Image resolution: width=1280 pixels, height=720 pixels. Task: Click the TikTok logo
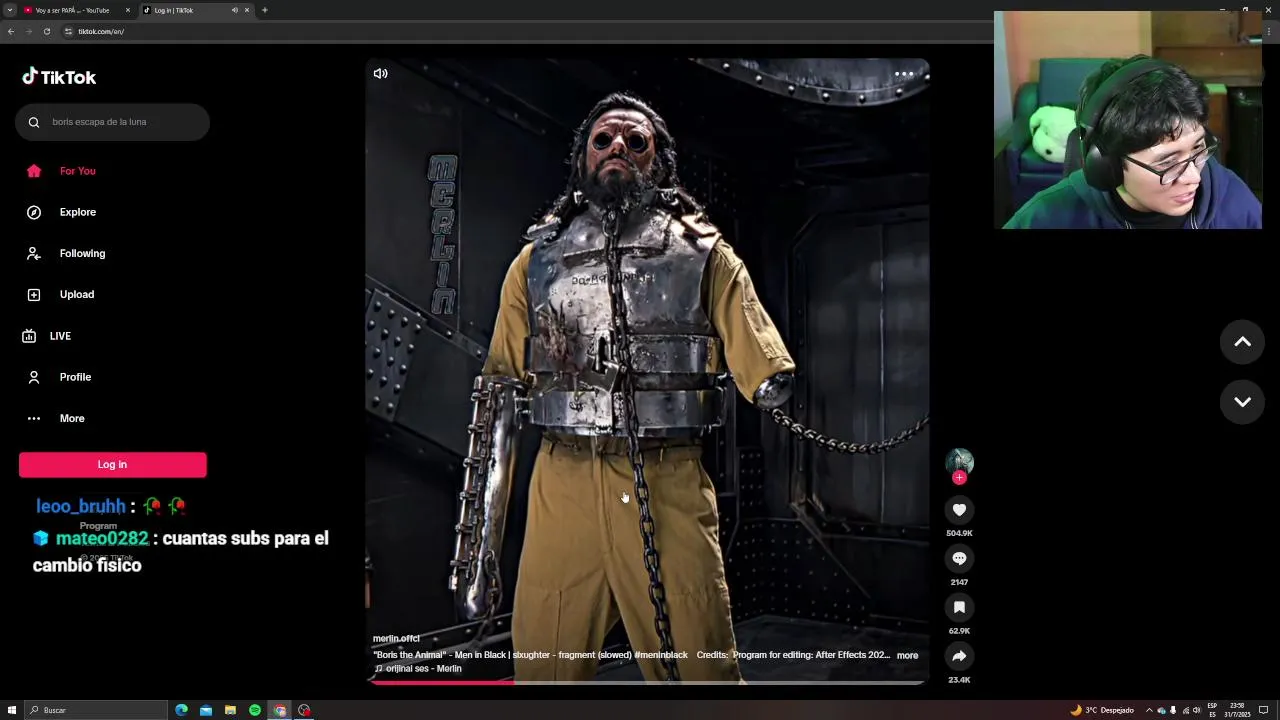(x=59, y=77)
